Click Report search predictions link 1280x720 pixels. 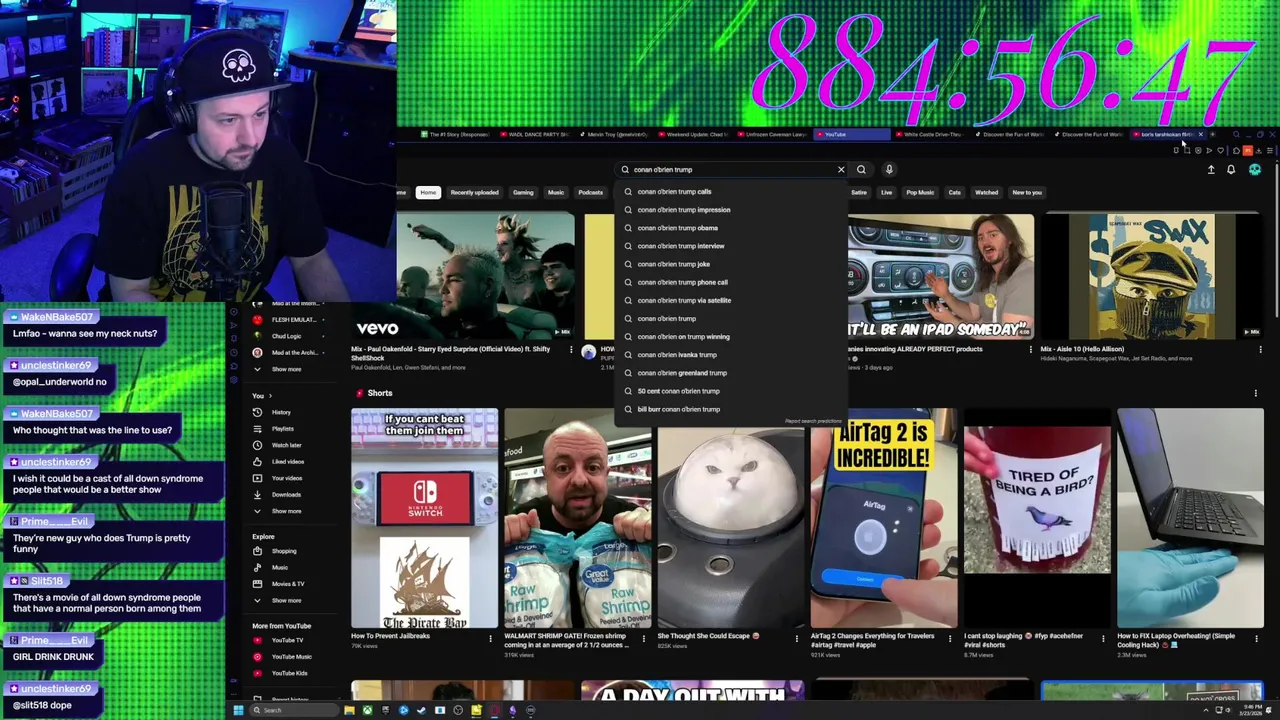click(813, 421)
